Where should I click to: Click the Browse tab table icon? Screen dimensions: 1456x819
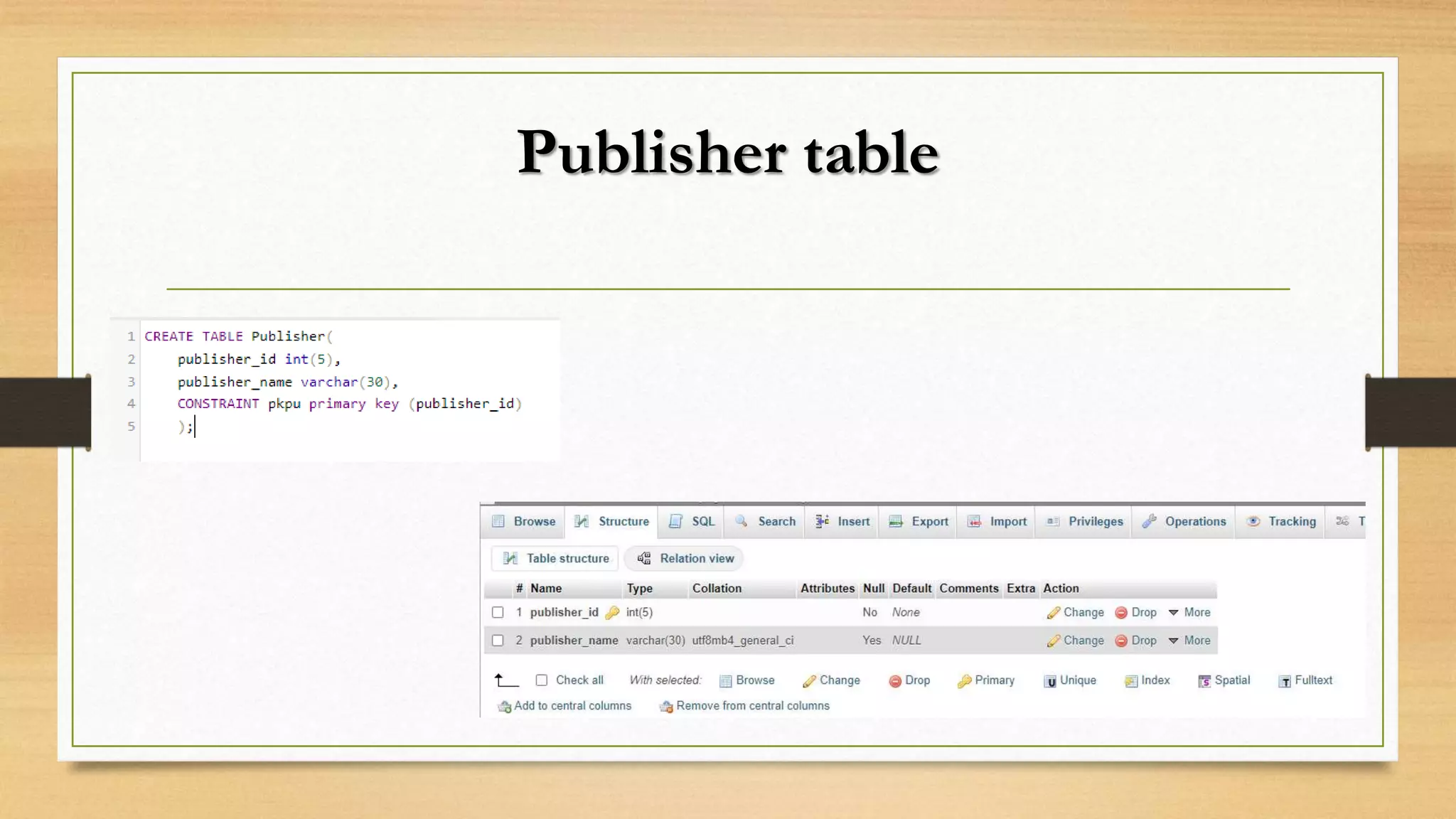click(498, 521)
